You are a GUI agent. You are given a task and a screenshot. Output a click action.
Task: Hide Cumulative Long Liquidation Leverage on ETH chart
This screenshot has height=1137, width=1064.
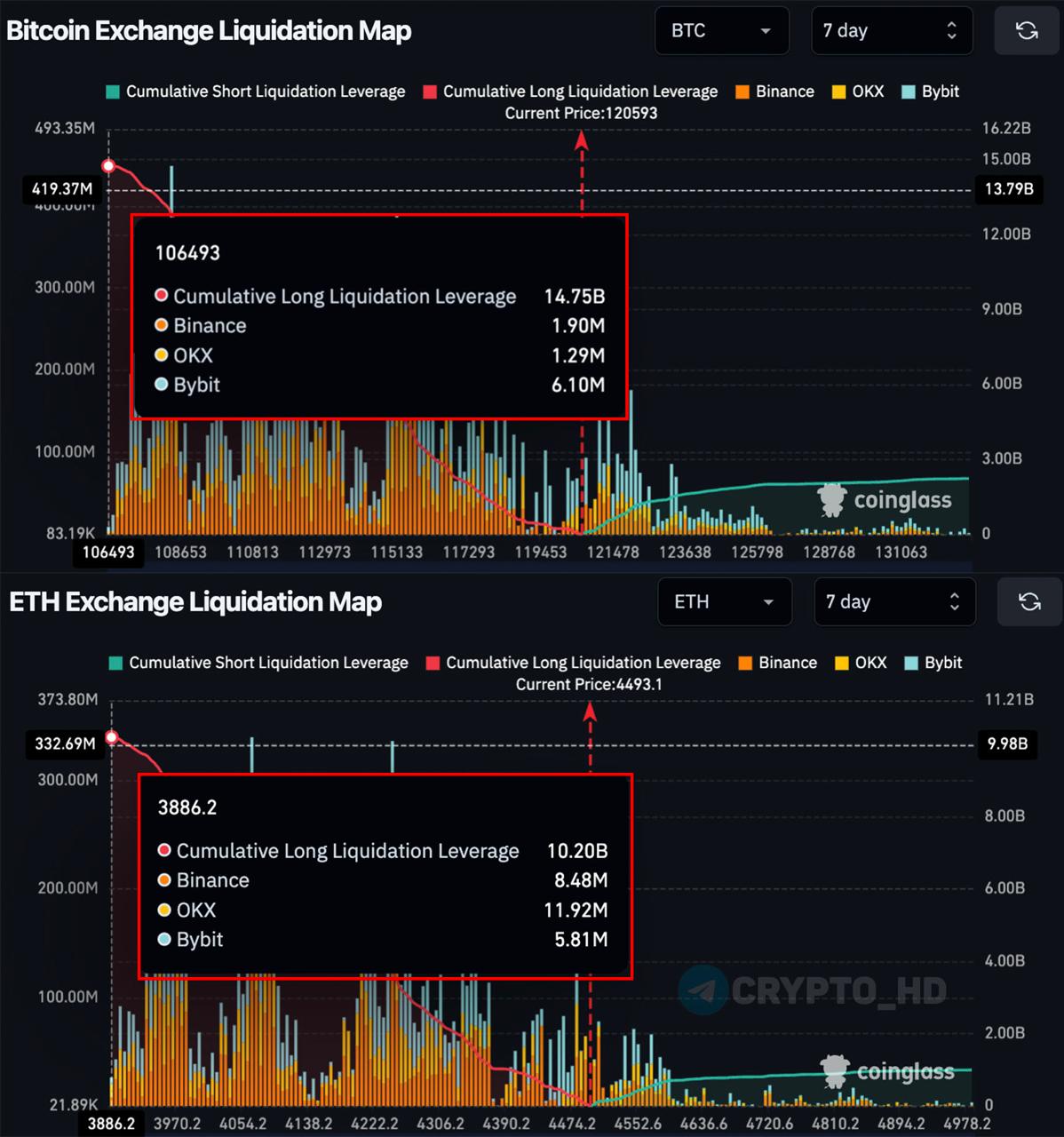coord(574,663)
